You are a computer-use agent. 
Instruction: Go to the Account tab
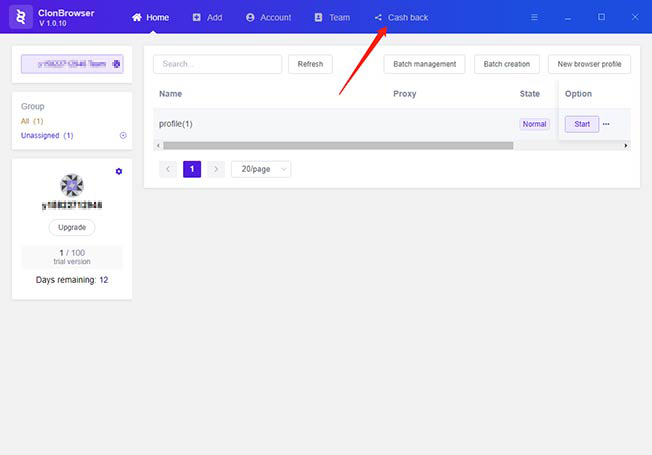[269, 17]
